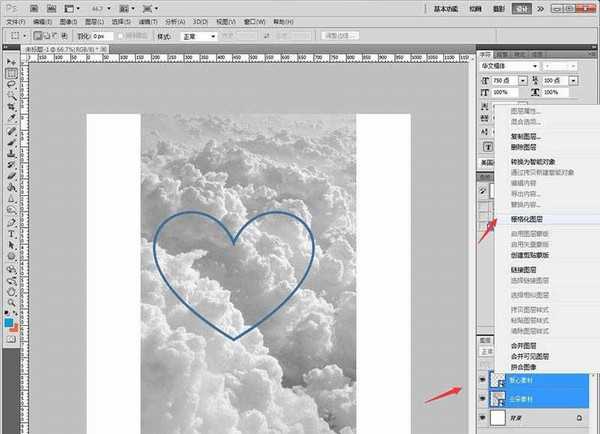Select the Move tool

coord(11,60)
